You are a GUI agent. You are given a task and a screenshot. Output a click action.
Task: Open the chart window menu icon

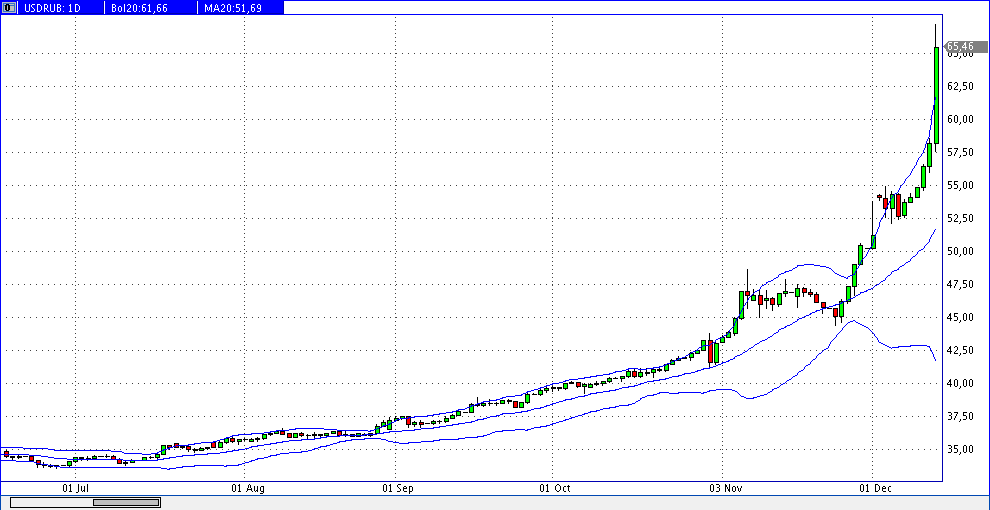coord(10,8)
